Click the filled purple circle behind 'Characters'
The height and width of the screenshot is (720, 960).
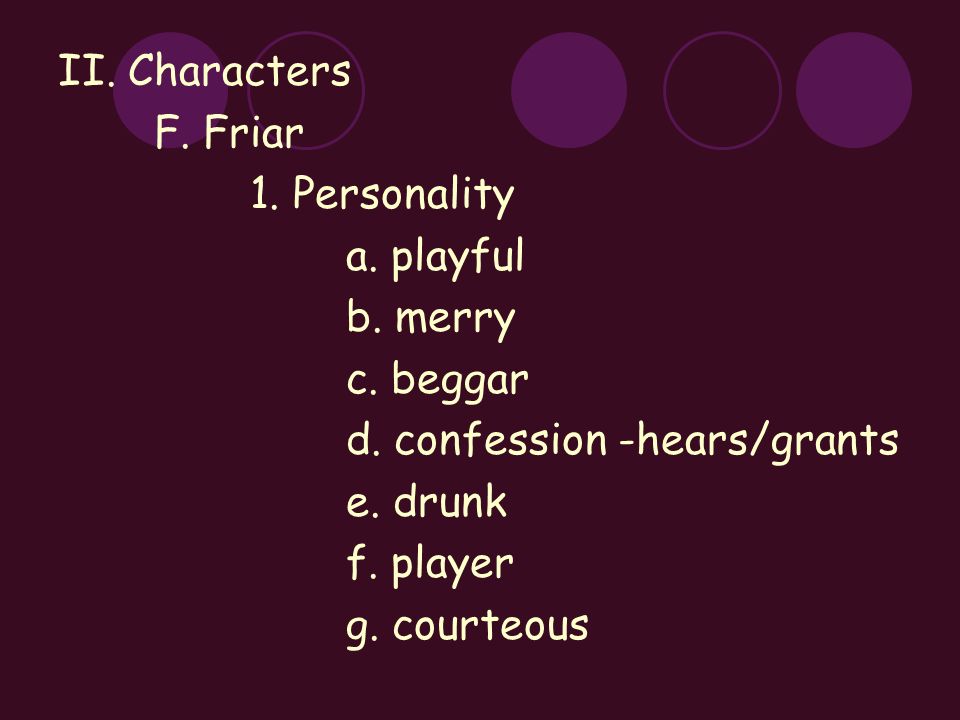click(x=170, y=90)
